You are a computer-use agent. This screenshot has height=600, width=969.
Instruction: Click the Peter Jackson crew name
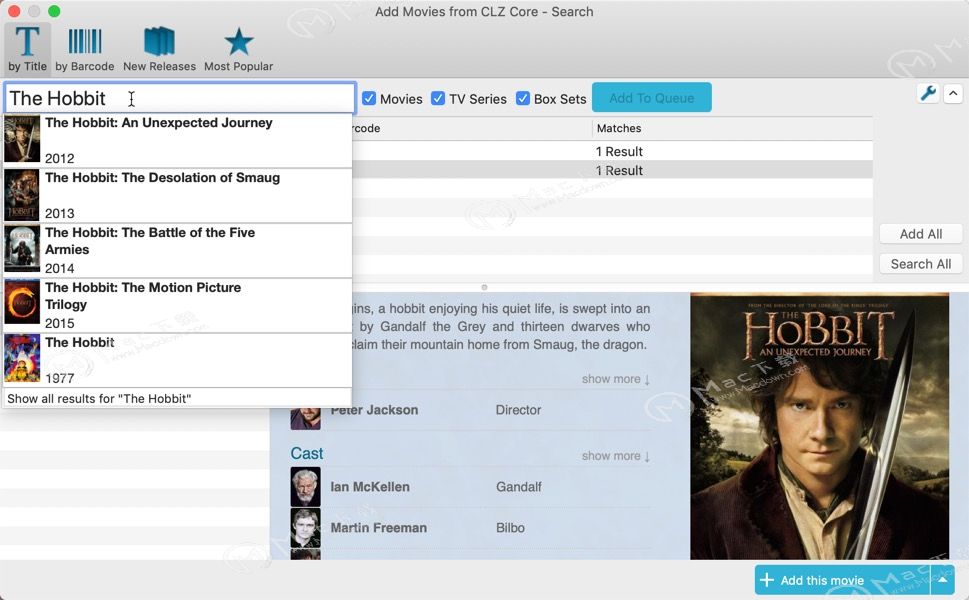tap(374, 410)
